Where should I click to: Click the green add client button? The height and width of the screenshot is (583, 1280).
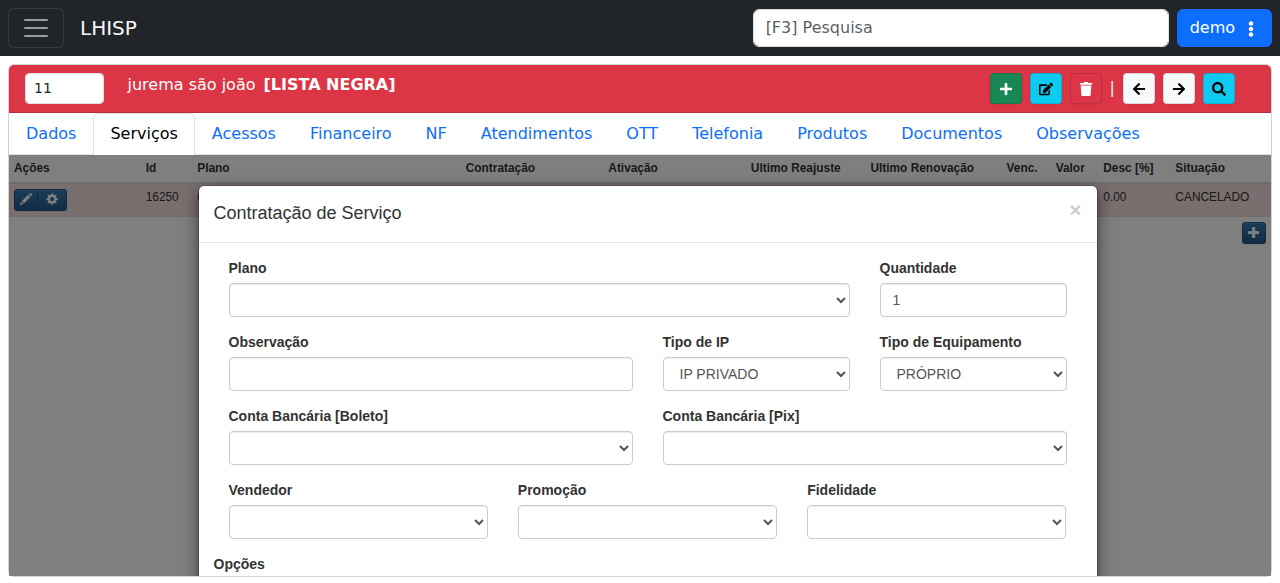[x=1006, y=89]
